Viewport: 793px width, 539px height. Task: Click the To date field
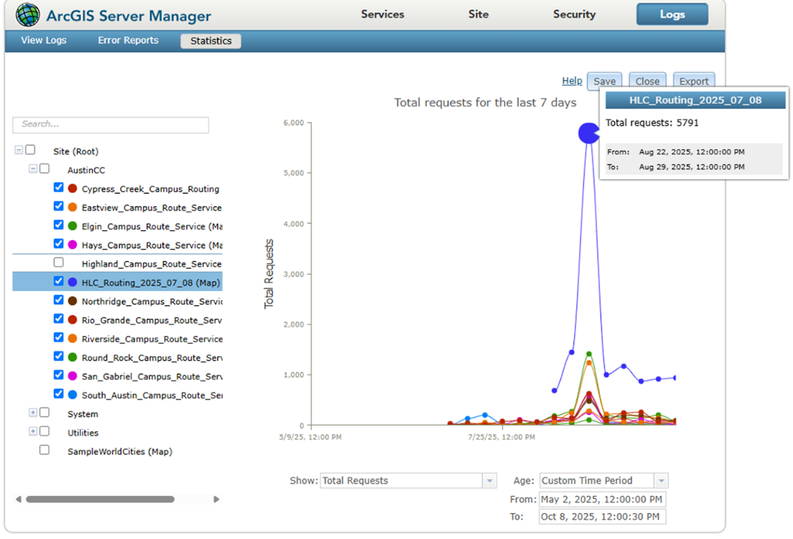602,517
